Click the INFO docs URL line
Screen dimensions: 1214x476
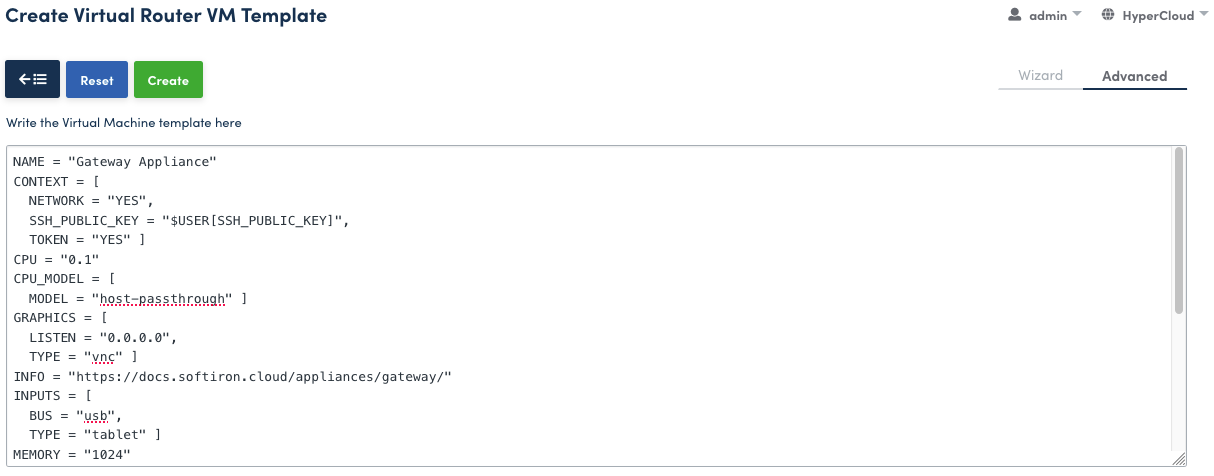click(x=233, y=376)
